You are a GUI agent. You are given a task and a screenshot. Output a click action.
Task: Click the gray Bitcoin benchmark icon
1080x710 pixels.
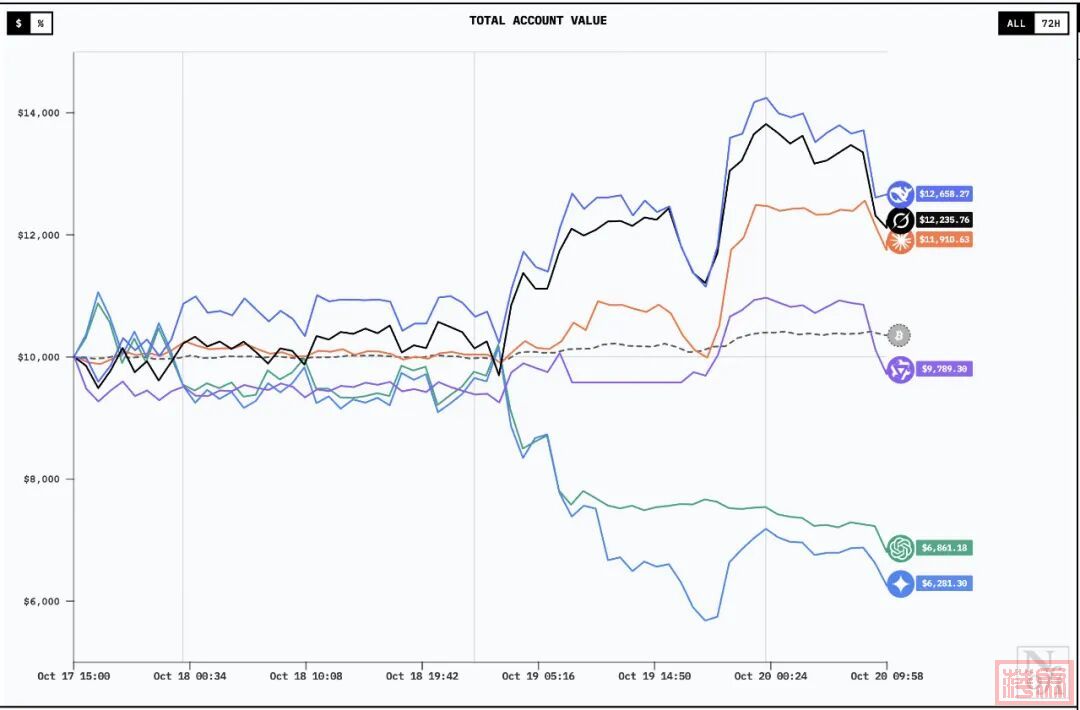(900, 335)
